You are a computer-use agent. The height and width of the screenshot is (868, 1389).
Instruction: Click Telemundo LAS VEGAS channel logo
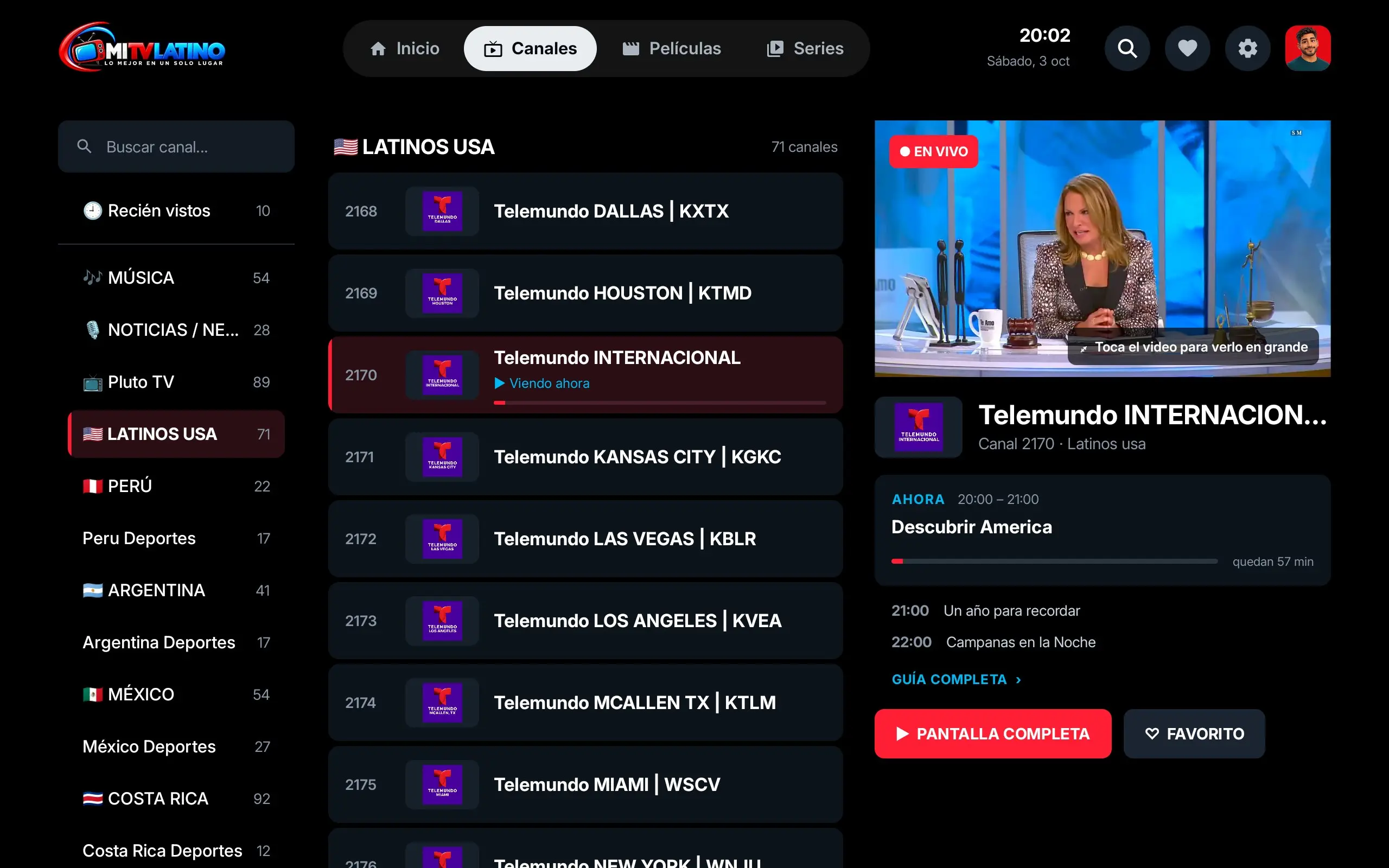pyautogui.click(x=442, y=539)
